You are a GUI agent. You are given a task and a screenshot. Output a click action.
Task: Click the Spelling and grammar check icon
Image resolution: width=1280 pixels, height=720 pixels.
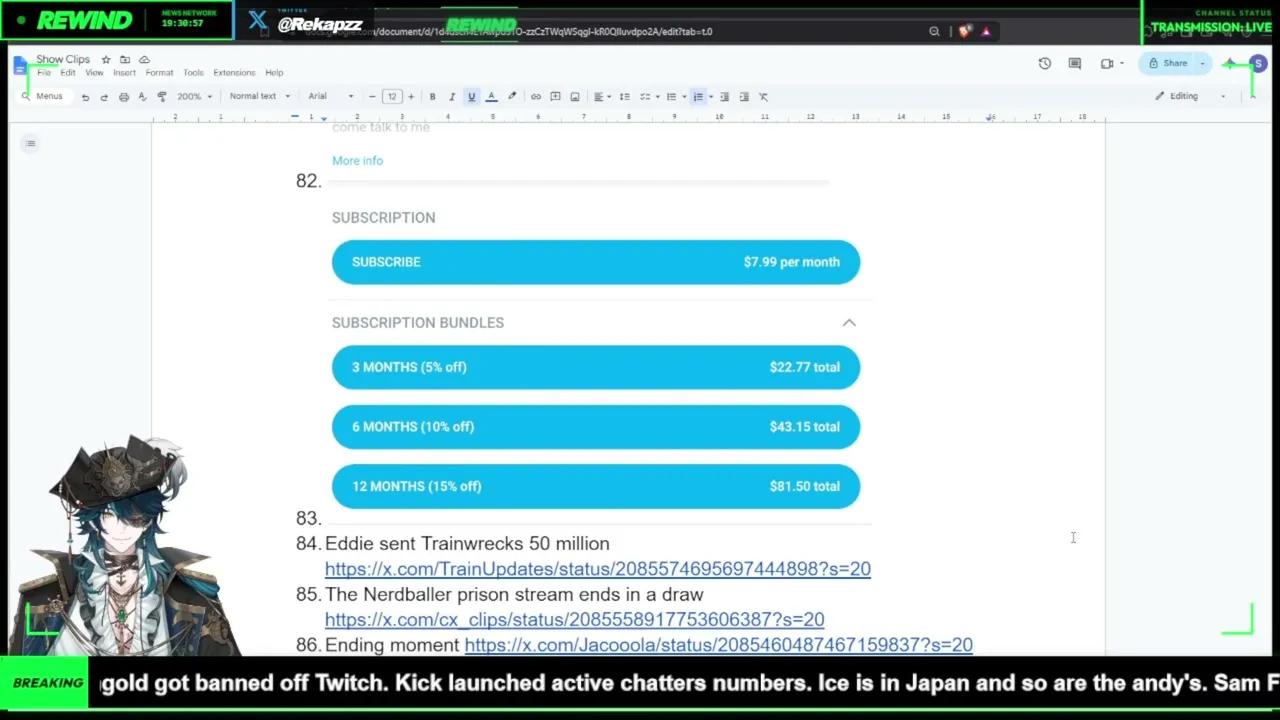coord(142,97)
